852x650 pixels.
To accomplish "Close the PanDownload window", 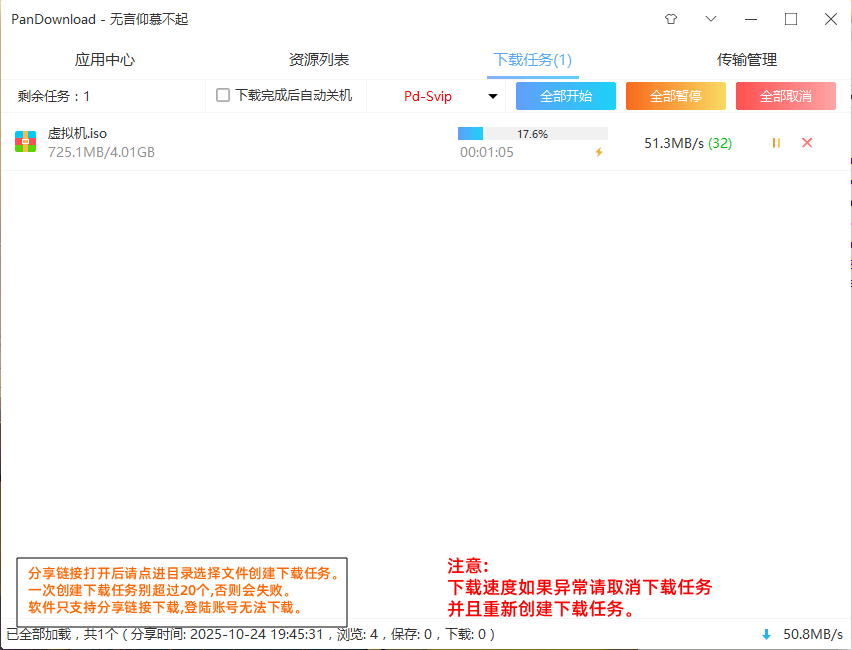I will point(830,19).
